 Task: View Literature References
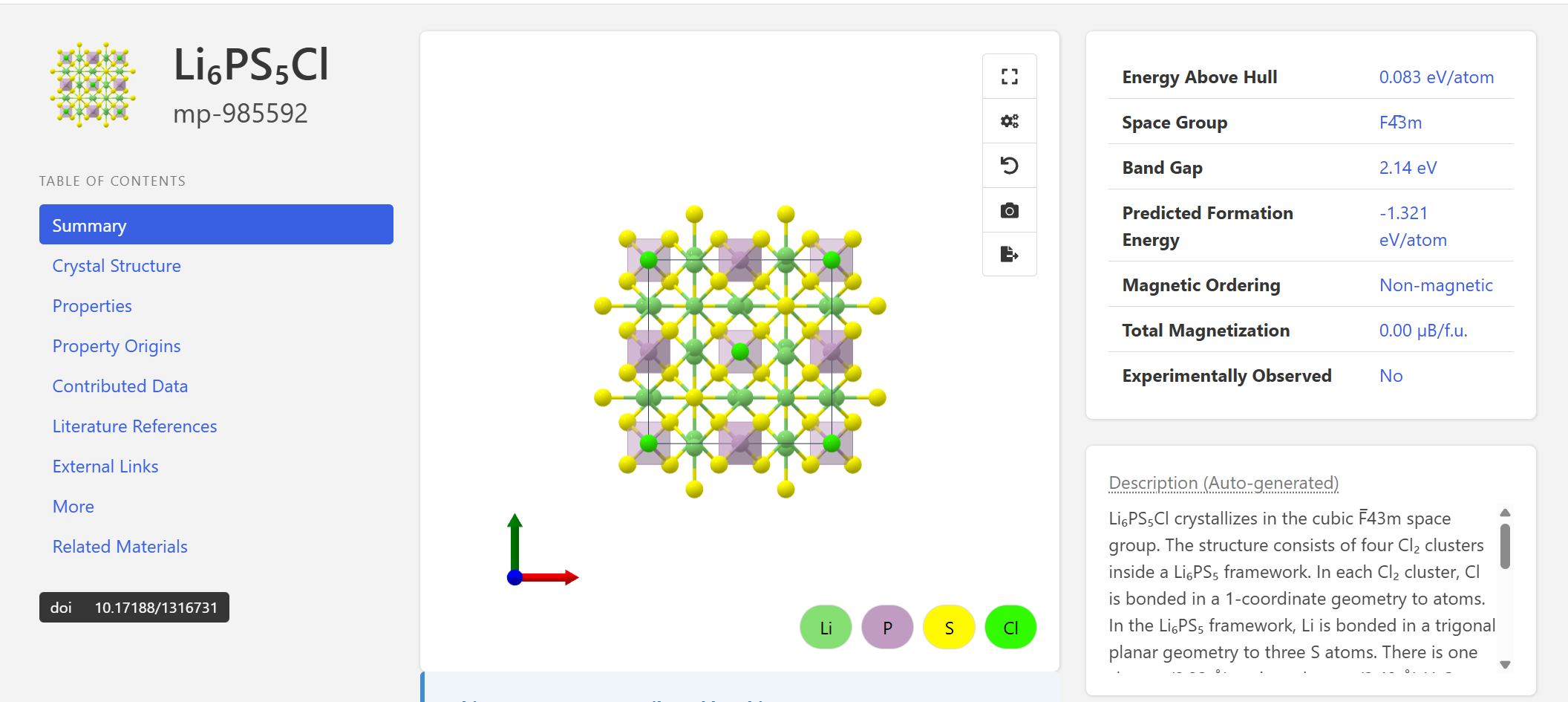pyautogui.click(x=134, y=426)
